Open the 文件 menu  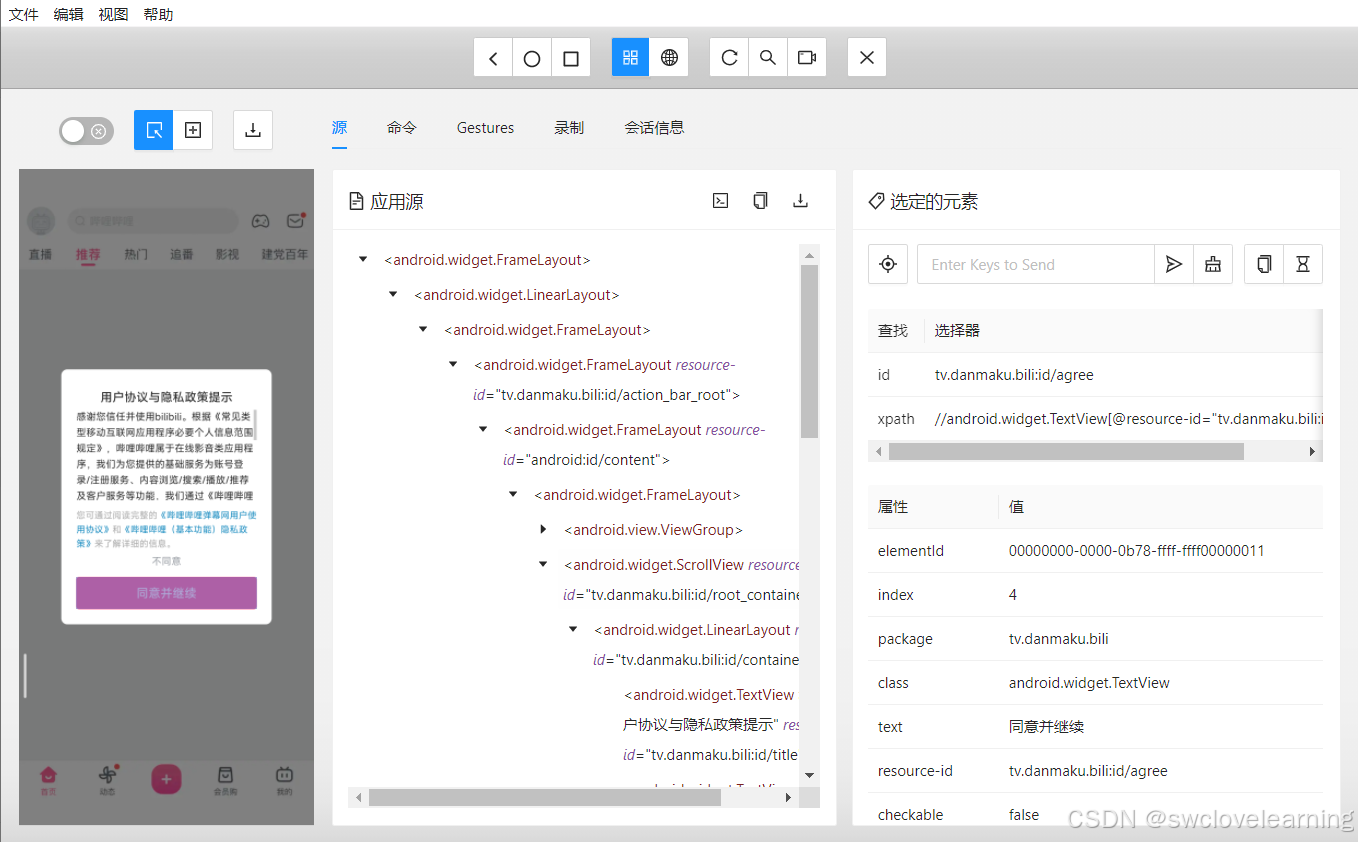click(x=24, y=14)
